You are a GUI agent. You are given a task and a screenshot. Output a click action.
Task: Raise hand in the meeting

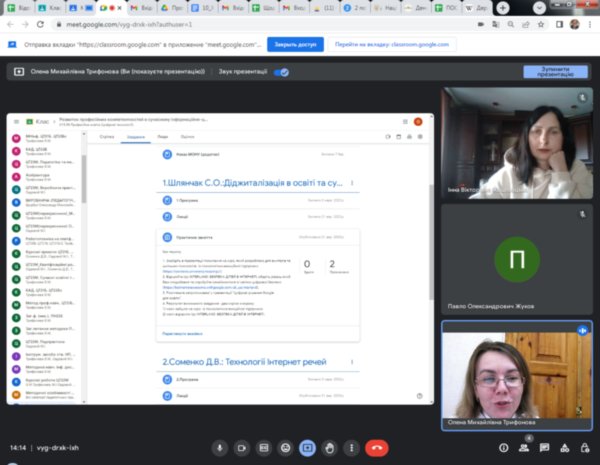330,448
